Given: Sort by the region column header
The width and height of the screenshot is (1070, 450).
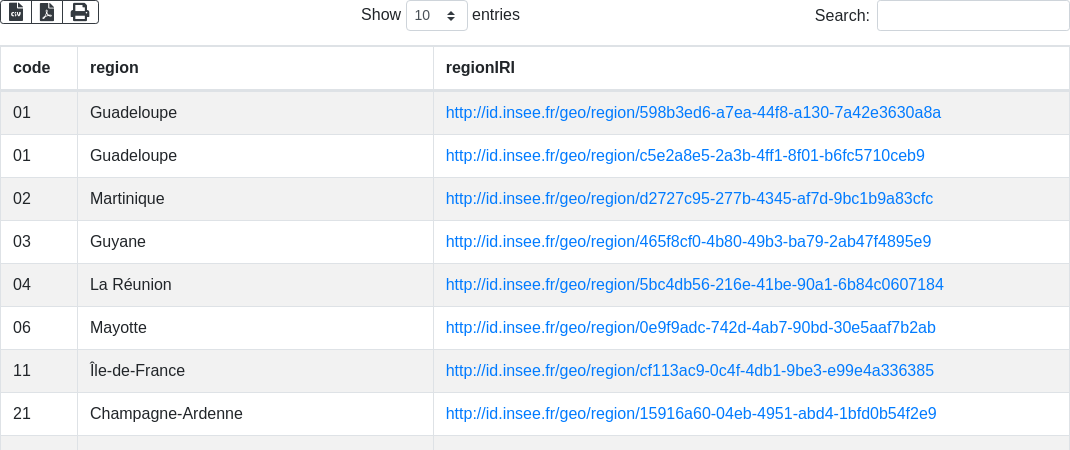Looking at the screenshot, I should pos(114,68).
